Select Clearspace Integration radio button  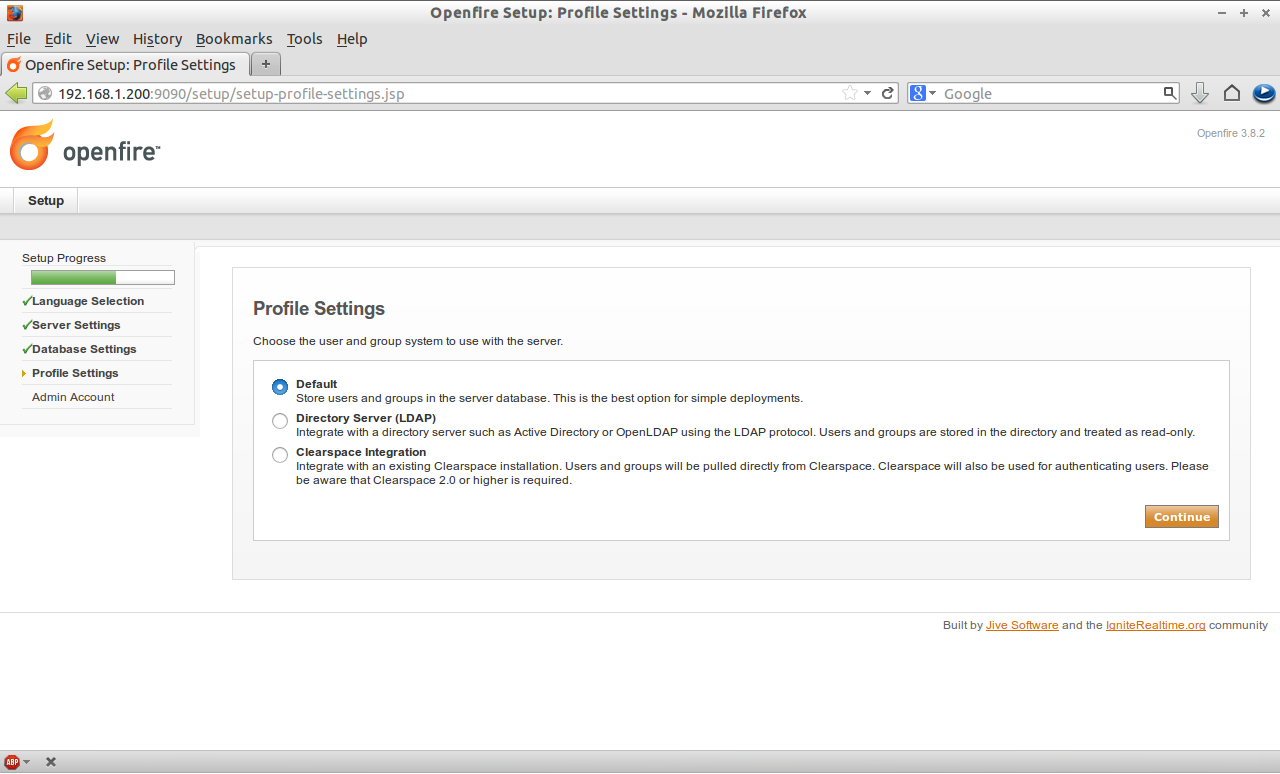point(280,455)
